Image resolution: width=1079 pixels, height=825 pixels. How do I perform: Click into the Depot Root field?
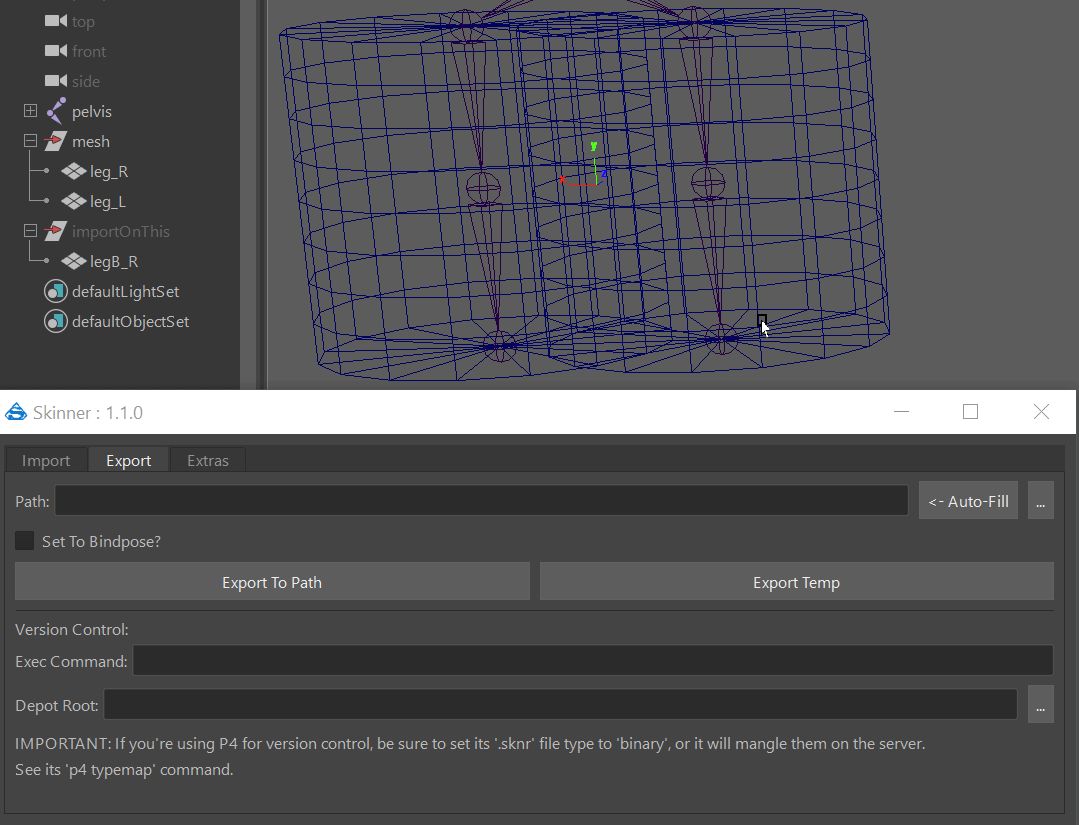click(560, 705)
